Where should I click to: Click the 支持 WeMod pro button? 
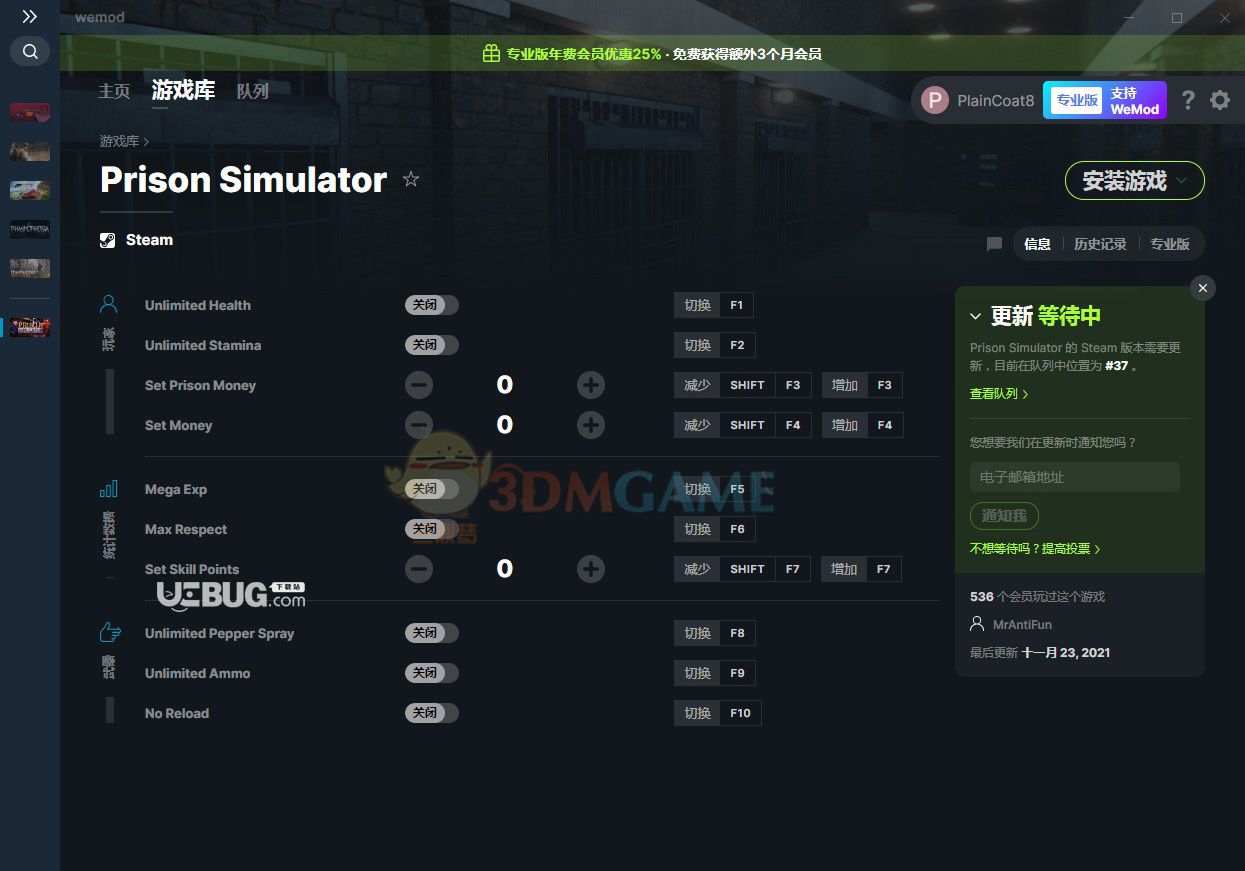click(1105, 100)
